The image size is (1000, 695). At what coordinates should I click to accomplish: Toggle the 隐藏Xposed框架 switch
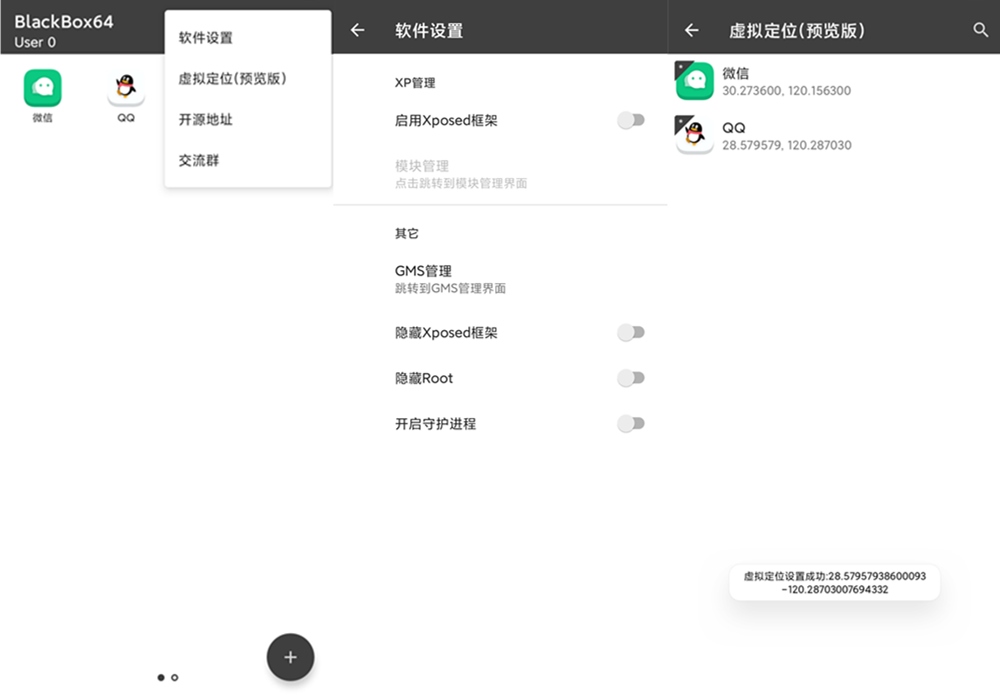pos(630,332)
